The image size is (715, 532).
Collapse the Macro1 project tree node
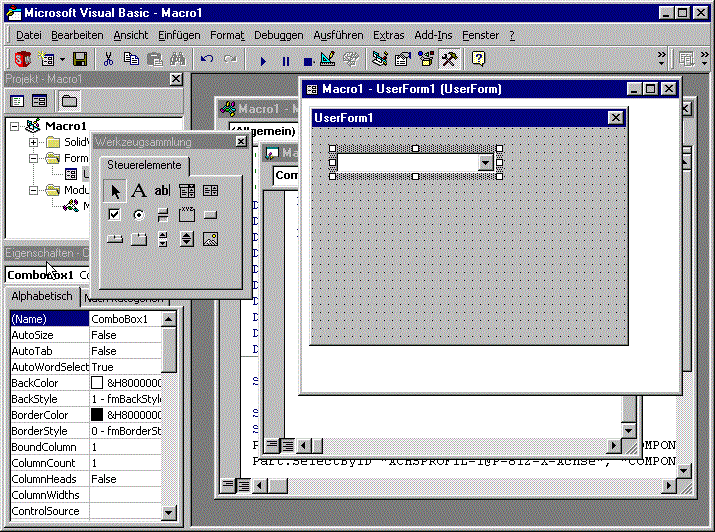[x=14, y=126]
